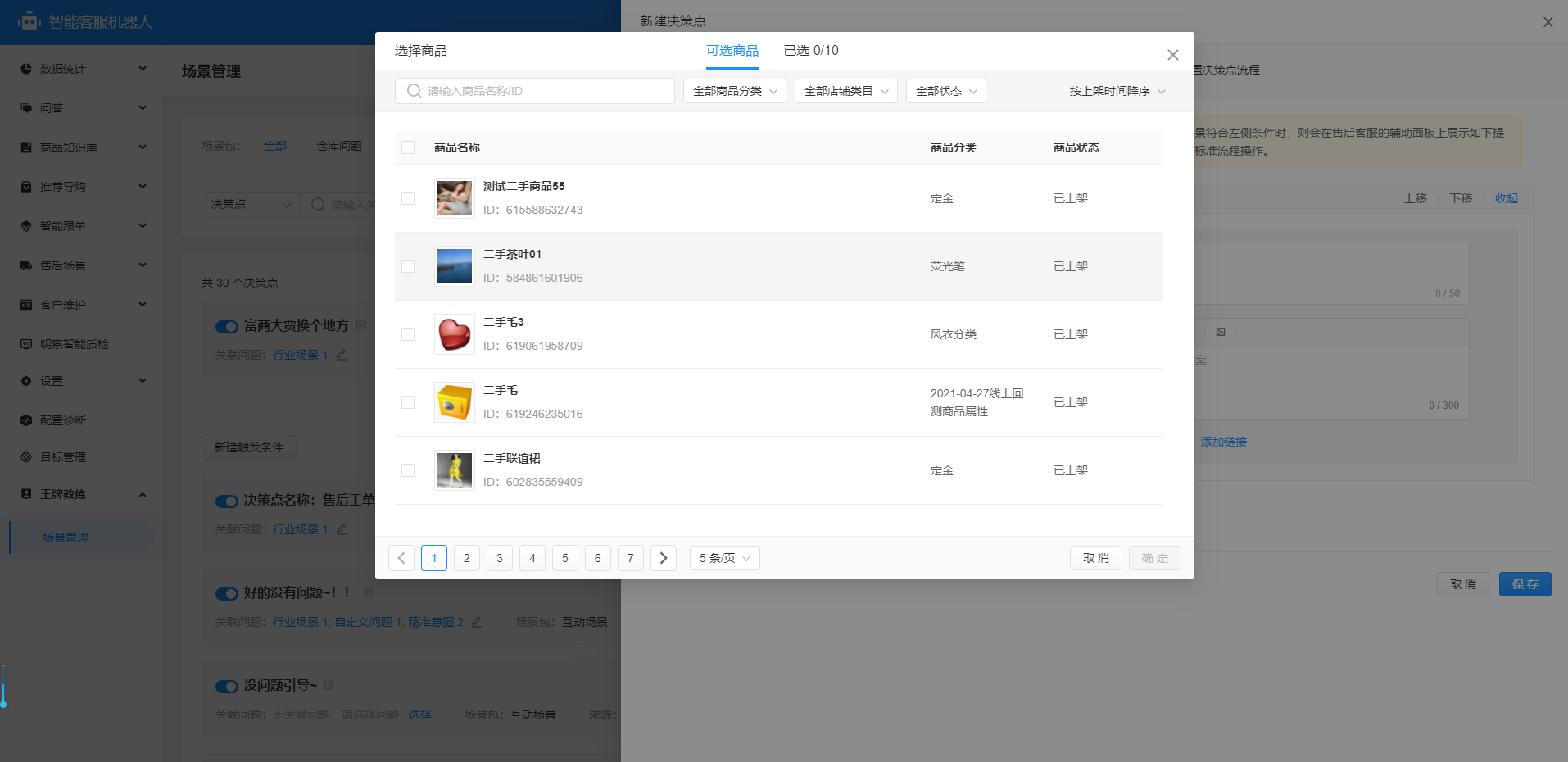Click the 收起 link
This screenshot has width=1568, height=762.
(1507, 198)
